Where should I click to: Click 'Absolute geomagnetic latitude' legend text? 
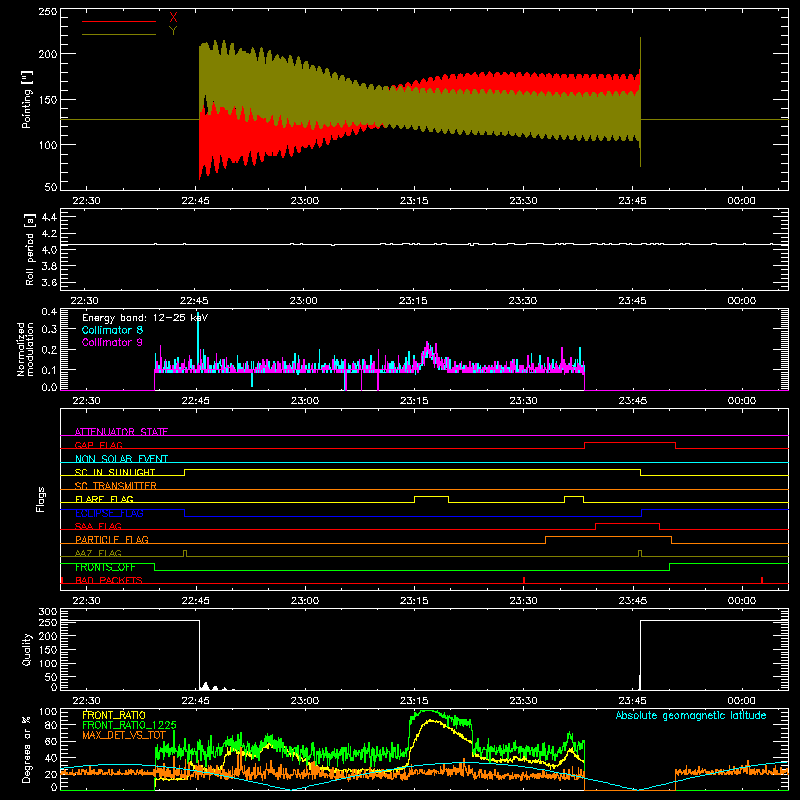[691, 715]
